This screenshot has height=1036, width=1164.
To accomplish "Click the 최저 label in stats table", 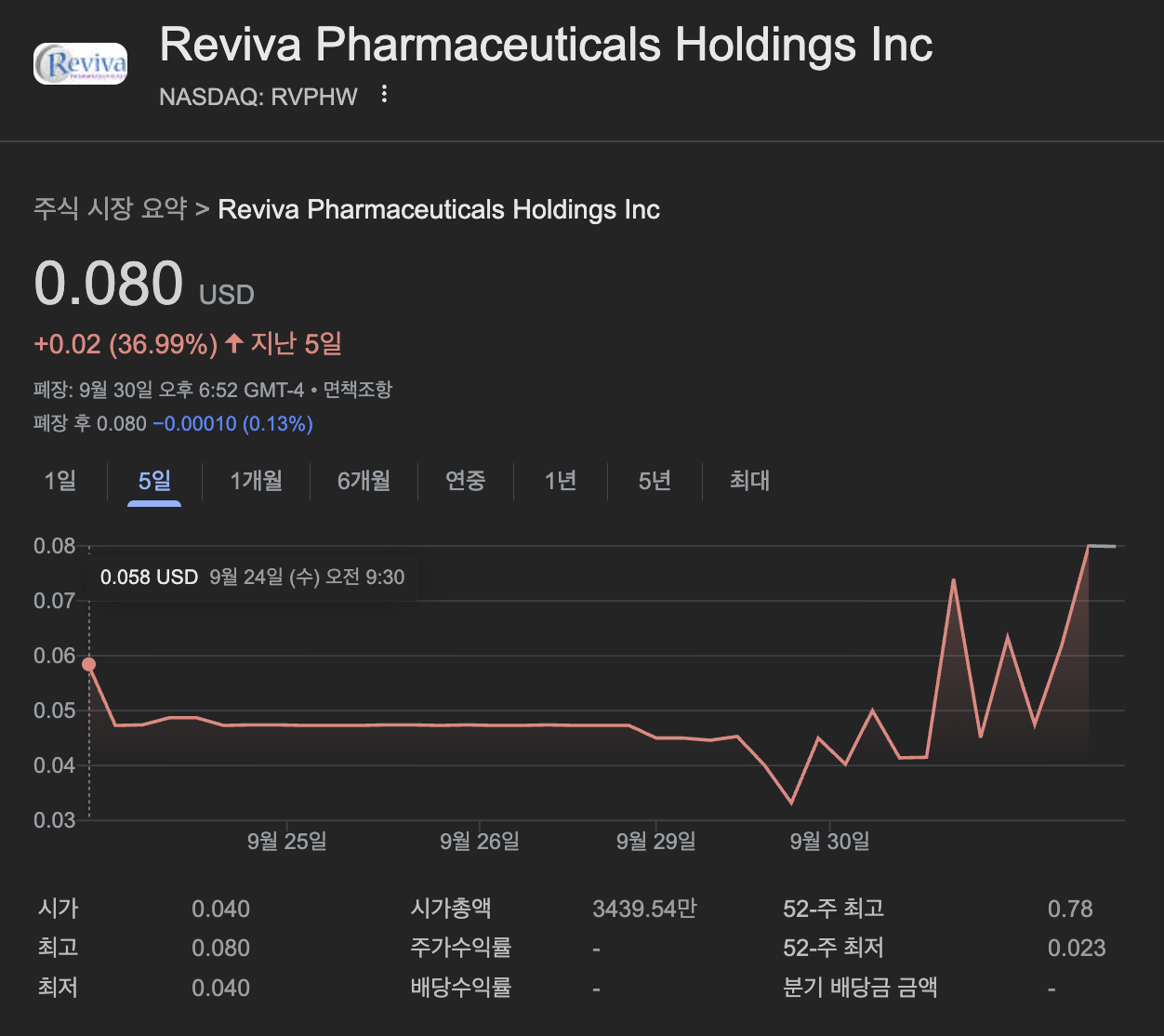I will click(58, 988).
